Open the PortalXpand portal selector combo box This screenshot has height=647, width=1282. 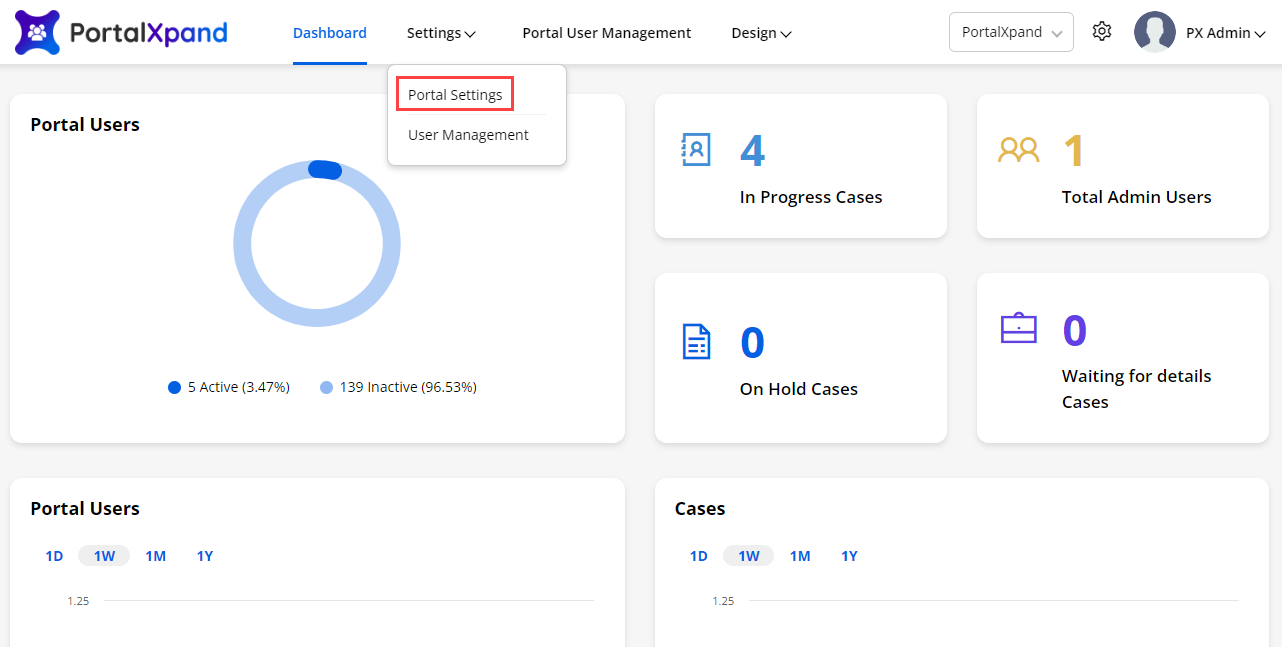tap(1010, 32)
